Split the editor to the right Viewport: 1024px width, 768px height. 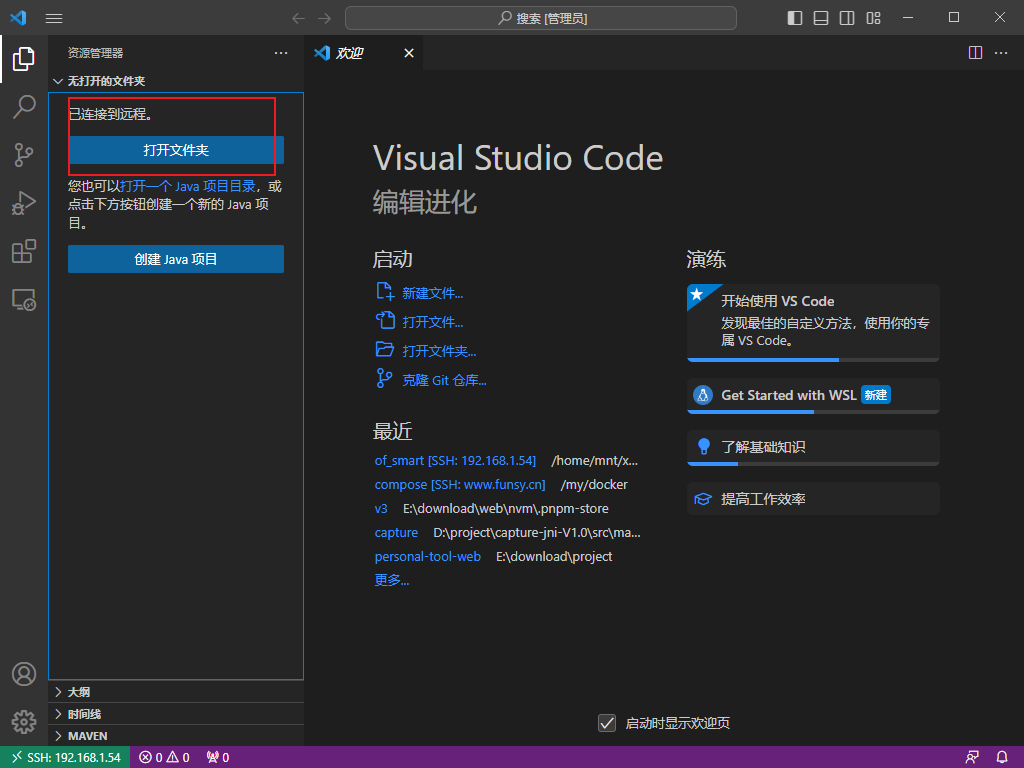(975, 53)
